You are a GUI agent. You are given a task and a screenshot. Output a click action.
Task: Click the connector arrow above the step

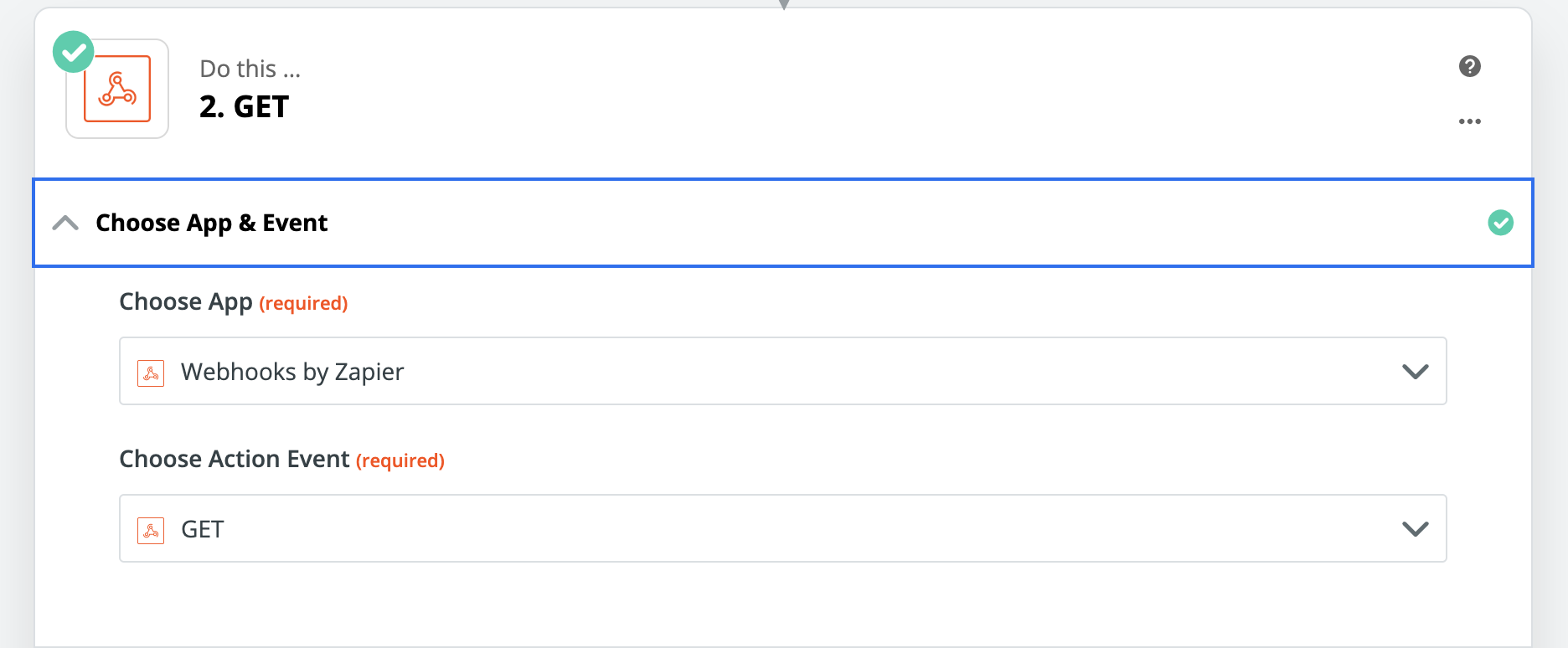(x=784, y=4)
